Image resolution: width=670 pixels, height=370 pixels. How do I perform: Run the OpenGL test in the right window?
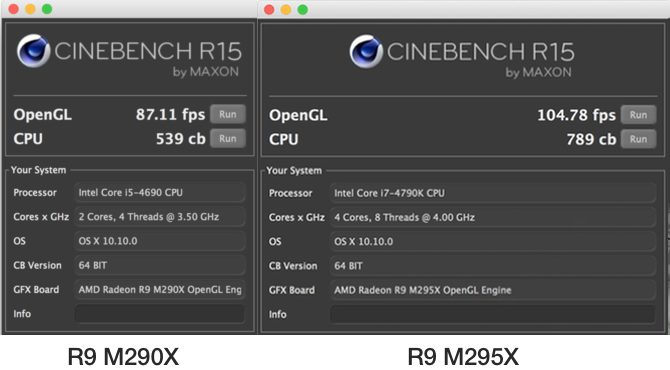point(638,115)
